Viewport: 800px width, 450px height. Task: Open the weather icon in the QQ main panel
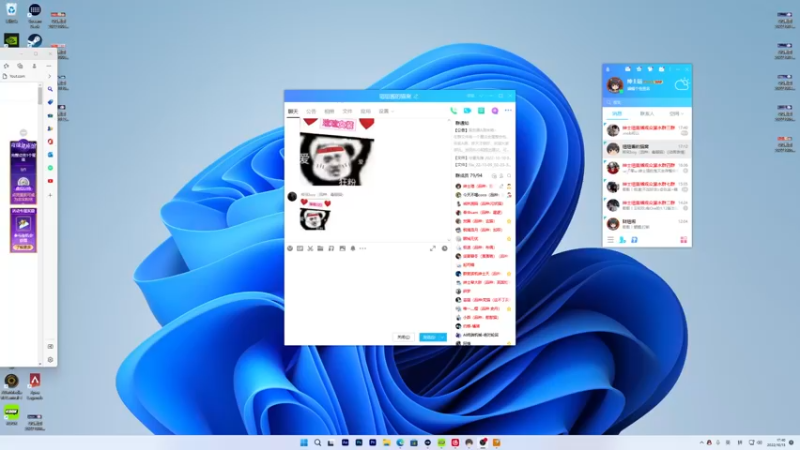tap(682, 84)
